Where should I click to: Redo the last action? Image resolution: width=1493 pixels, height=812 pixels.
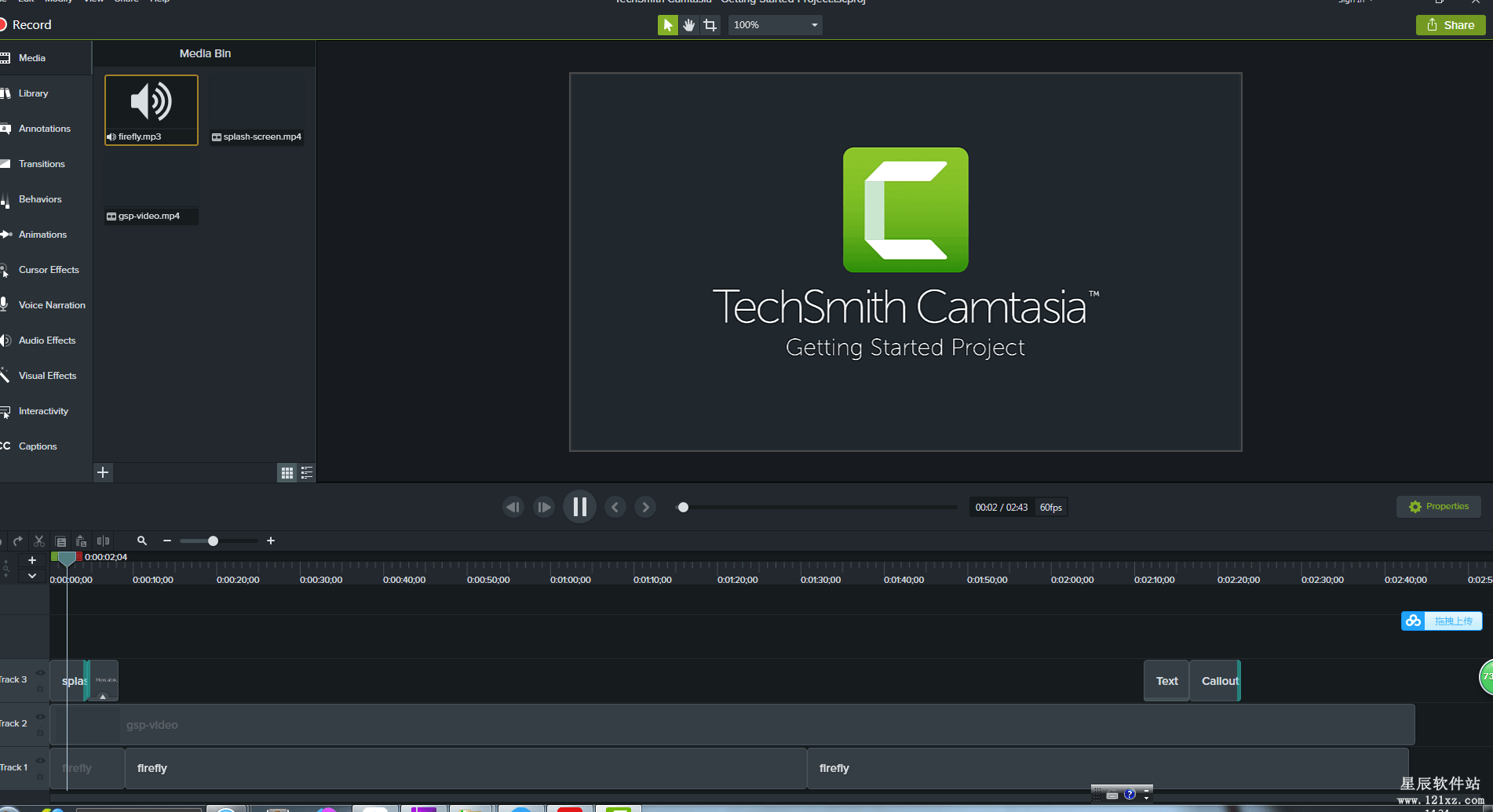point(18,541)
